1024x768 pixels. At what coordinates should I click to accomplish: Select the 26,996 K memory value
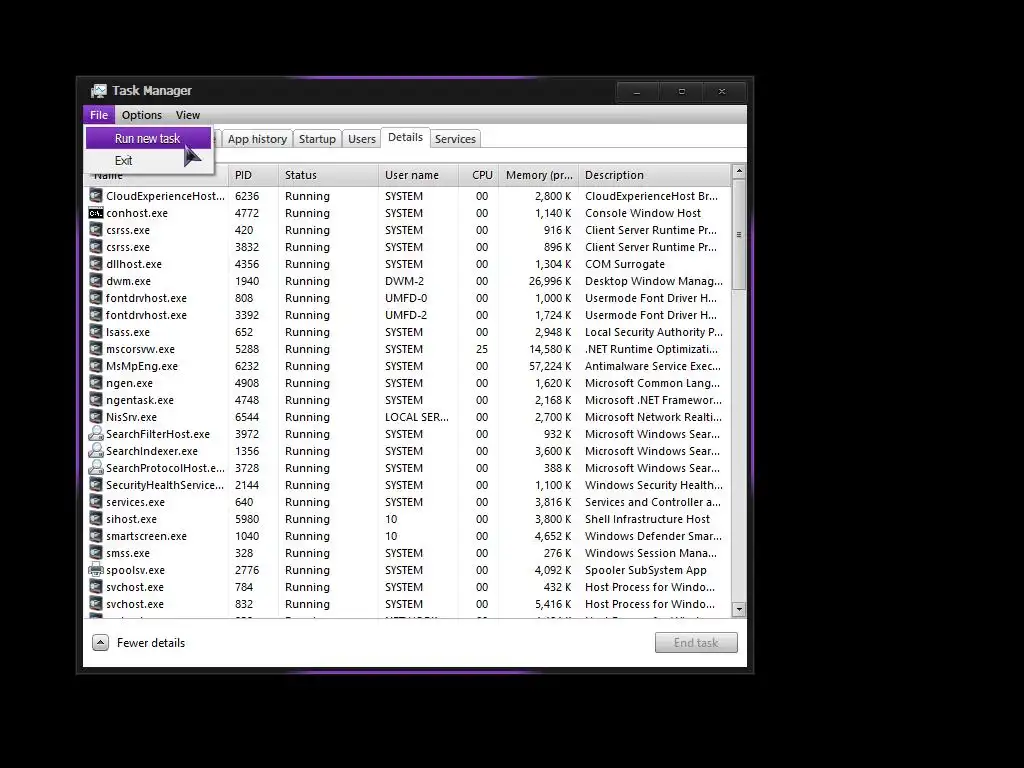click(x=550, y=281)
